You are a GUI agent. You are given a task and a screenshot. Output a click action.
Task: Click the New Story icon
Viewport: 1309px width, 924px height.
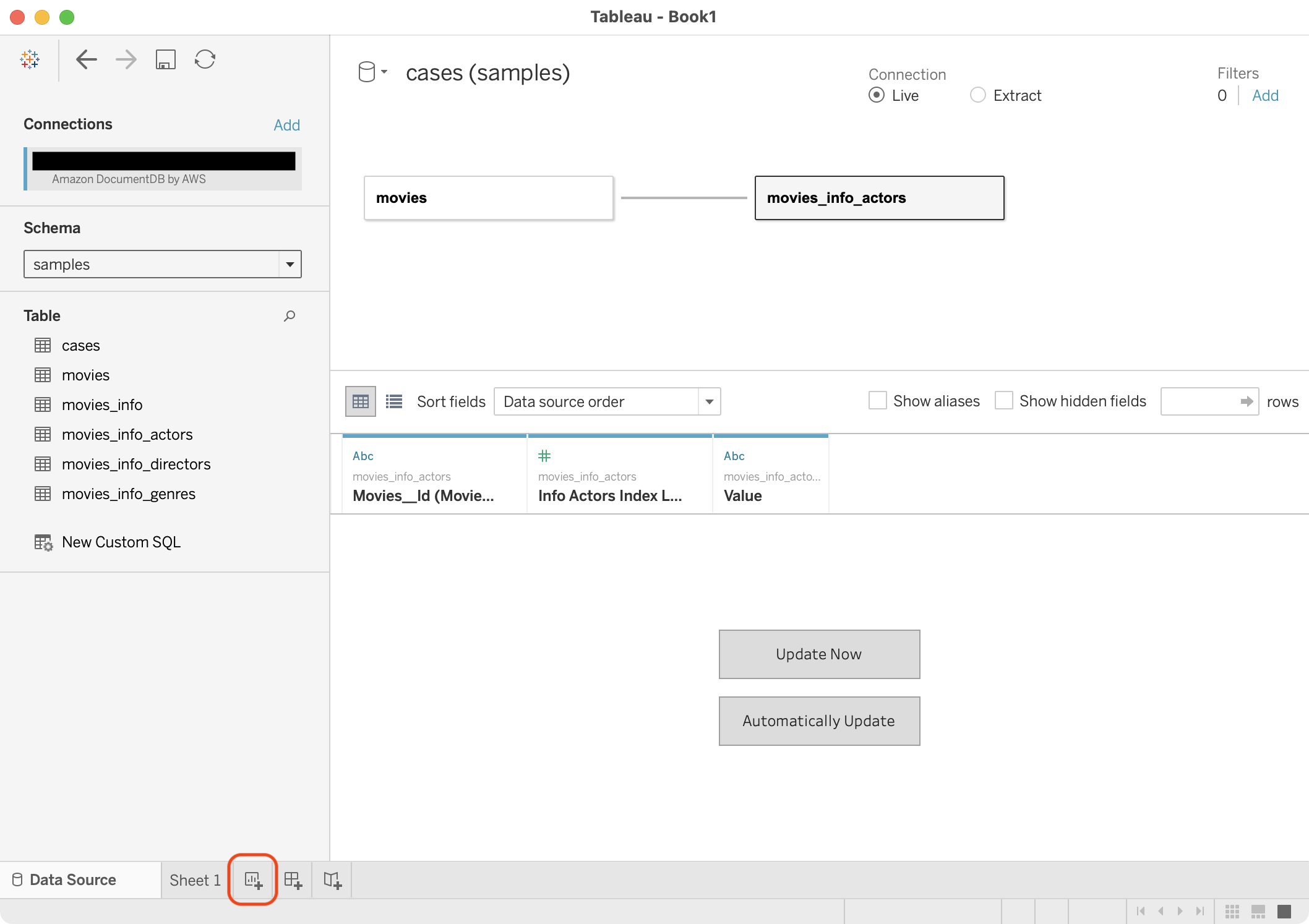(332, 879)
